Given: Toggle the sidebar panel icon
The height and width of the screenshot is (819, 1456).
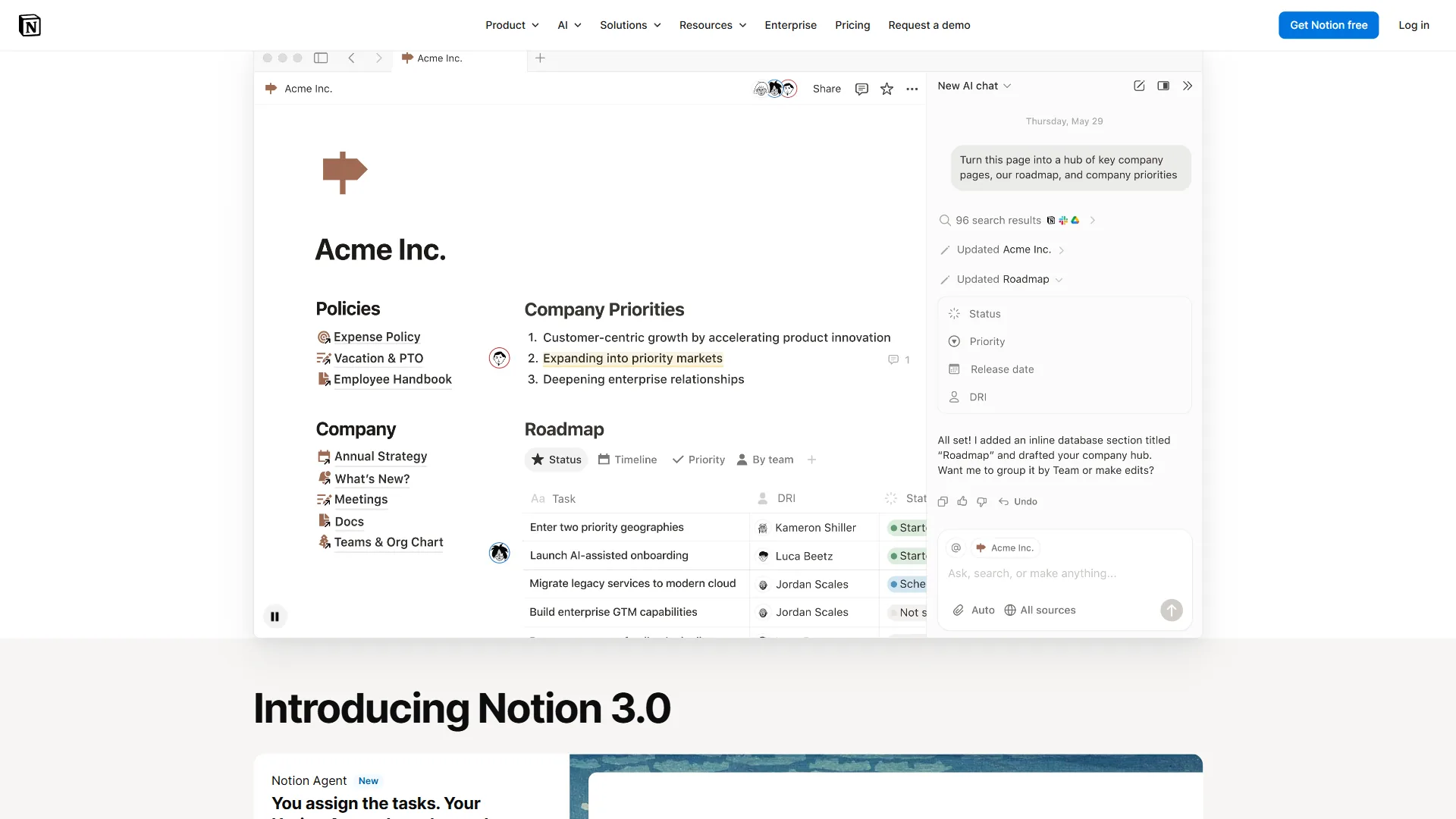Looking at the screenshot, I should [321, 58].
